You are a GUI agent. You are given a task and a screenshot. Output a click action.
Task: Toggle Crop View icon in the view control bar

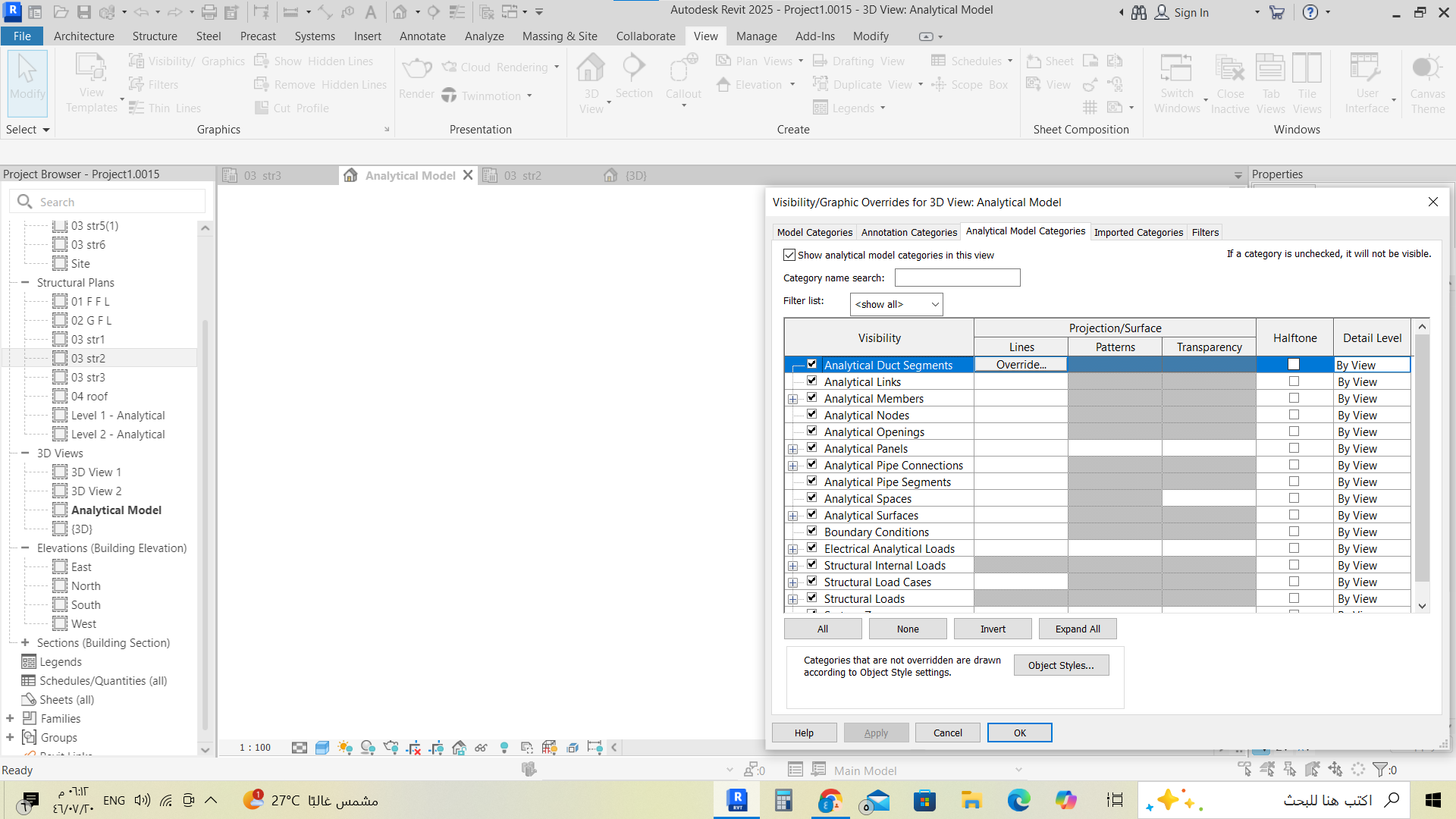(413, 748)
